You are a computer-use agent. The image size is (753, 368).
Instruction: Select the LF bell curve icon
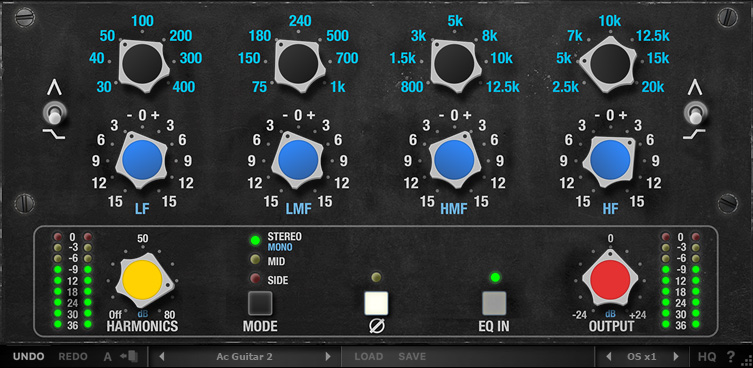tap(54, 88)
